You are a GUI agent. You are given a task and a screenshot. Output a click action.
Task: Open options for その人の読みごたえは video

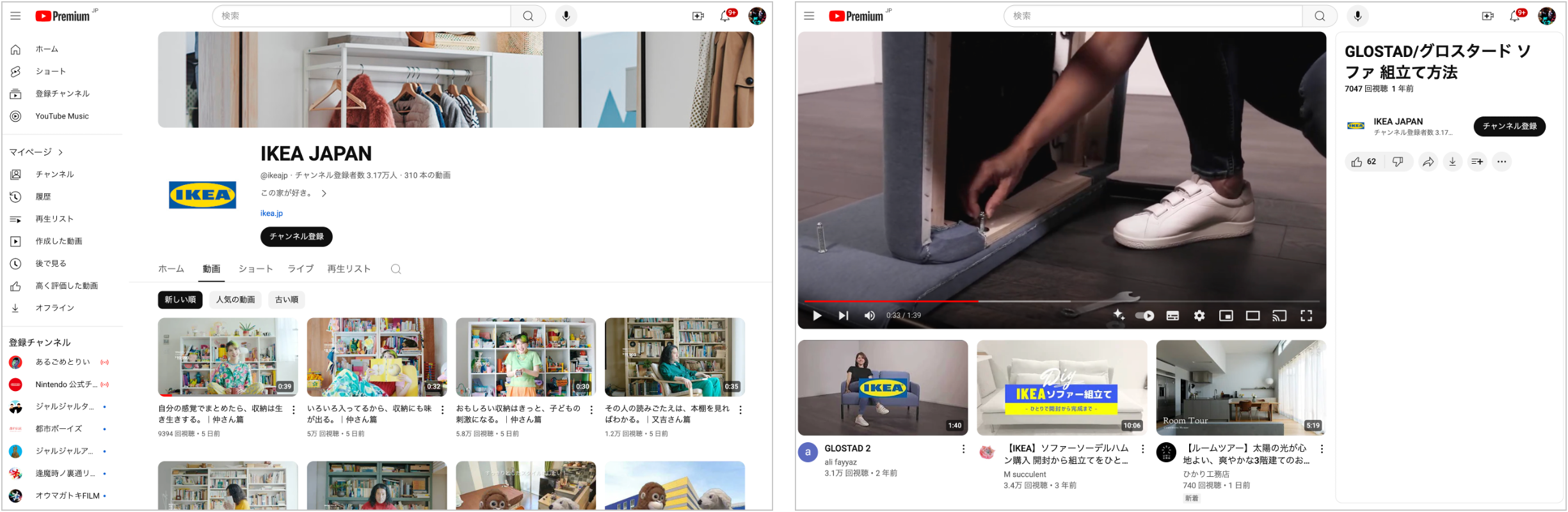pyautogui.click(x=740, y=410)
